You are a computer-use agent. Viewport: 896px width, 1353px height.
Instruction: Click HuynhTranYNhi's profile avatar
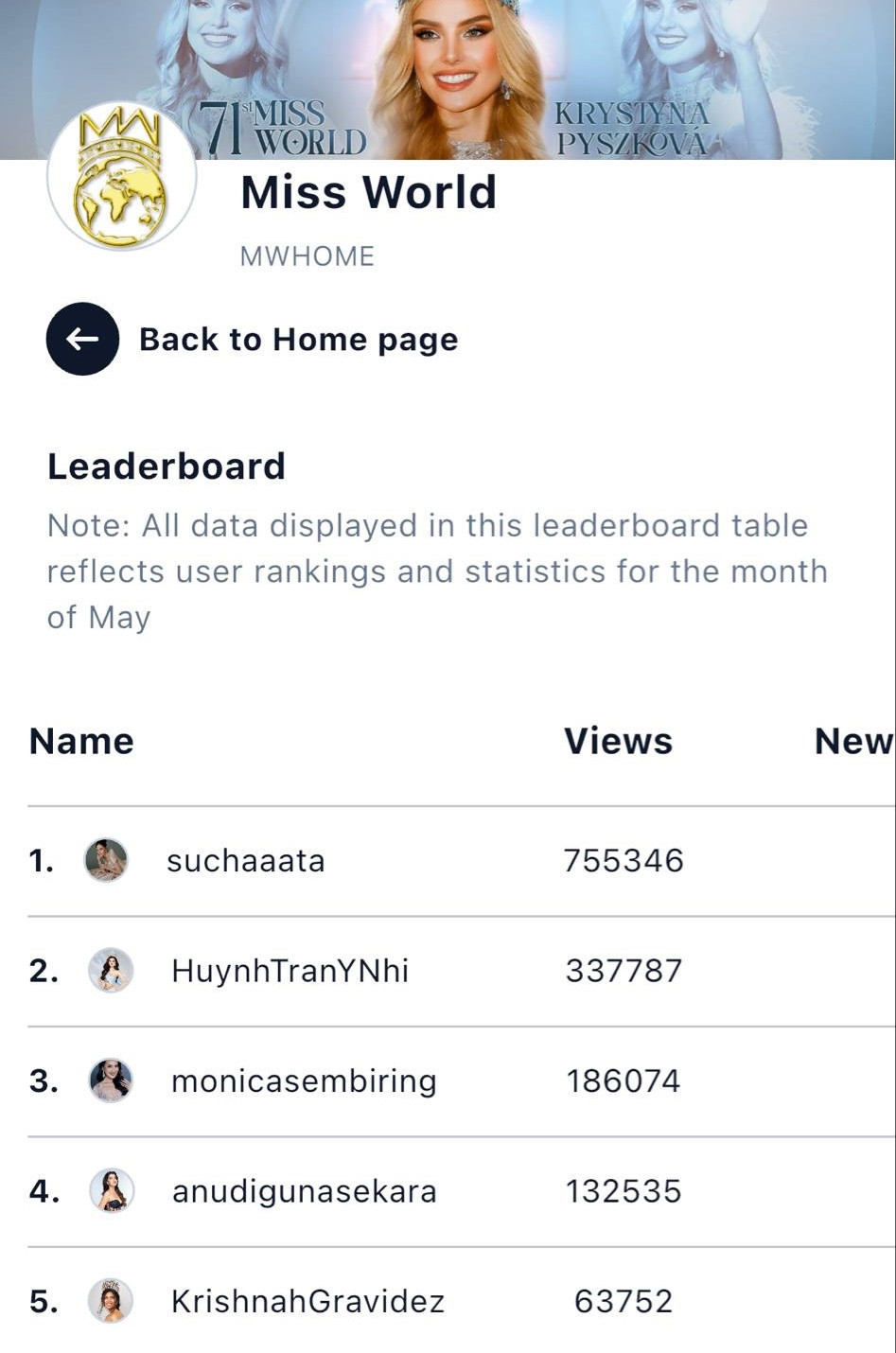(111, 971)
